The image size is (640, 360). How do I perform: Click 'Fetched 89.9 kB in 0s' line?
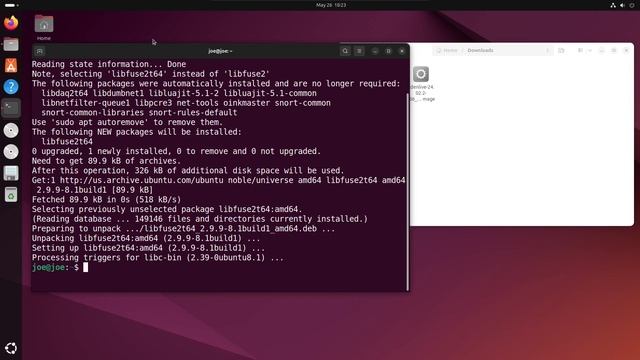[106, 200]
